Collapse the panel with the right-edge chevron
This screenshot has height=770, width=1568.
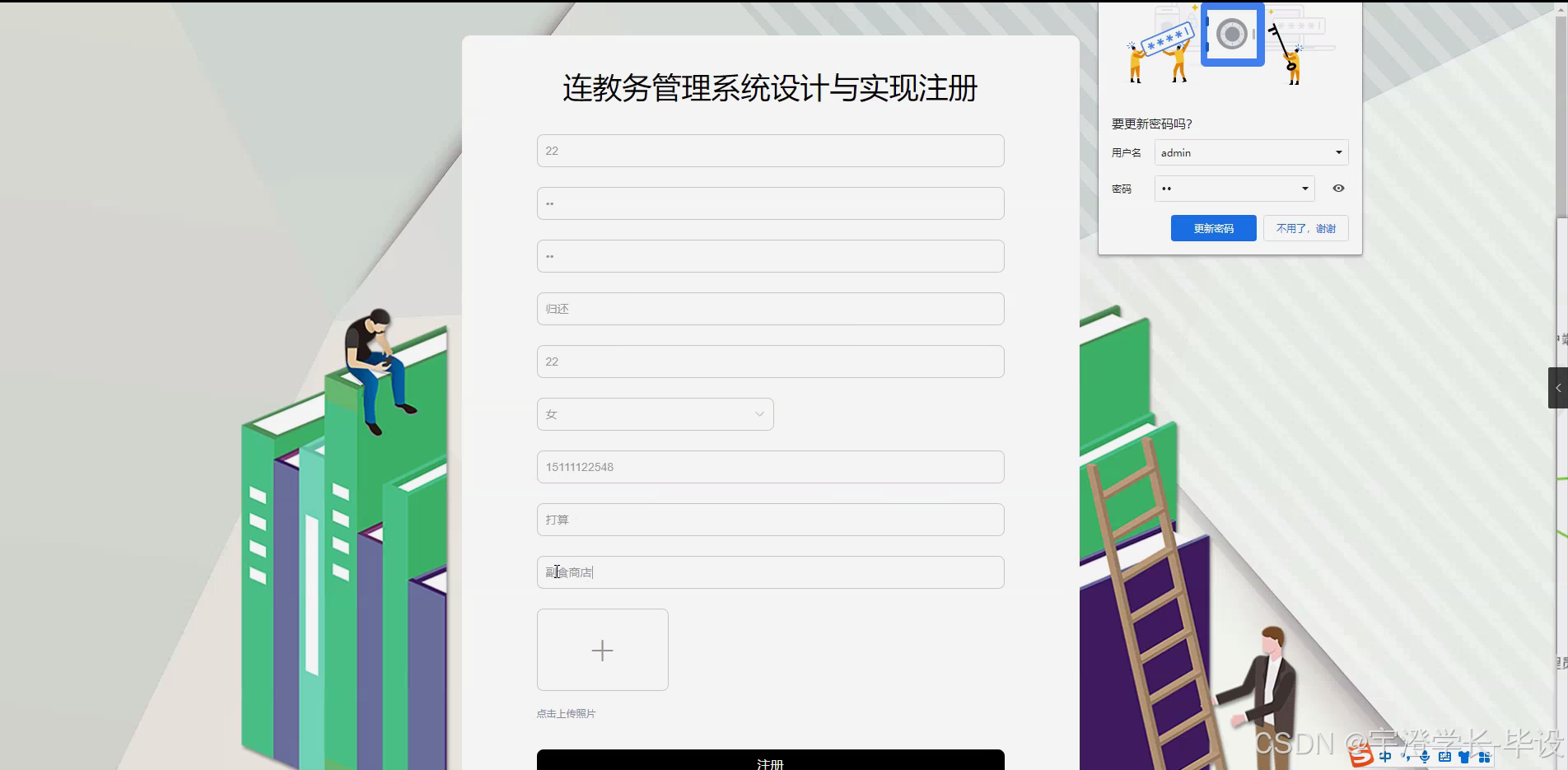(x=1559, y=388)
